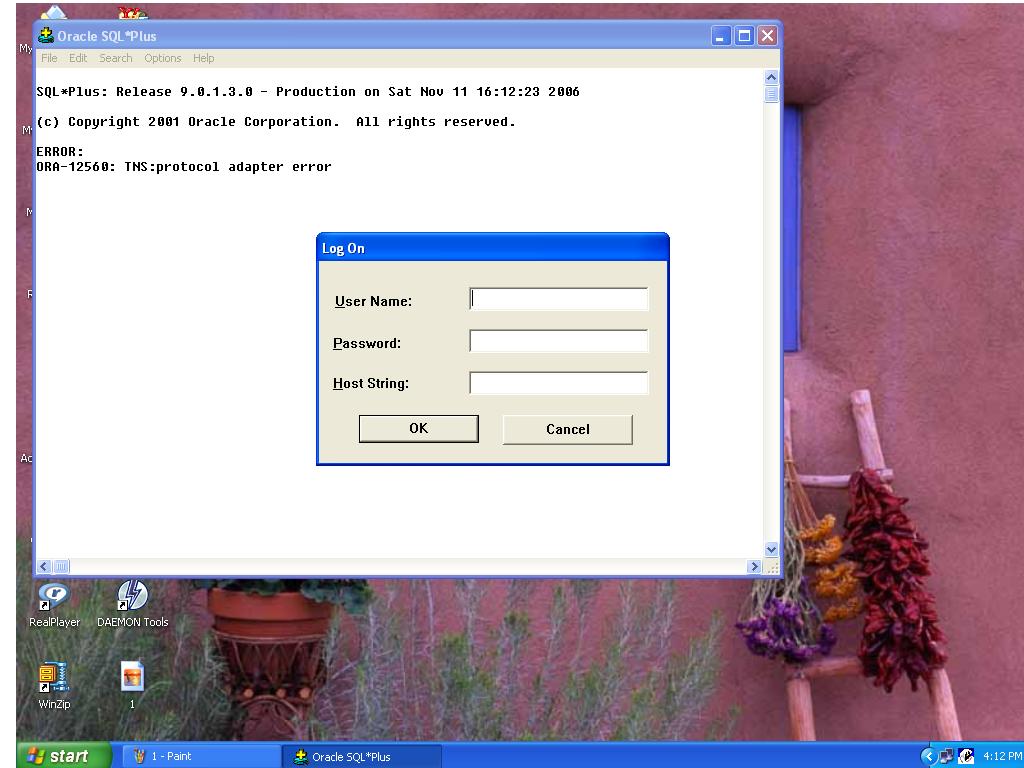Expand hidden system tray icons

click(x=931, y=756)
